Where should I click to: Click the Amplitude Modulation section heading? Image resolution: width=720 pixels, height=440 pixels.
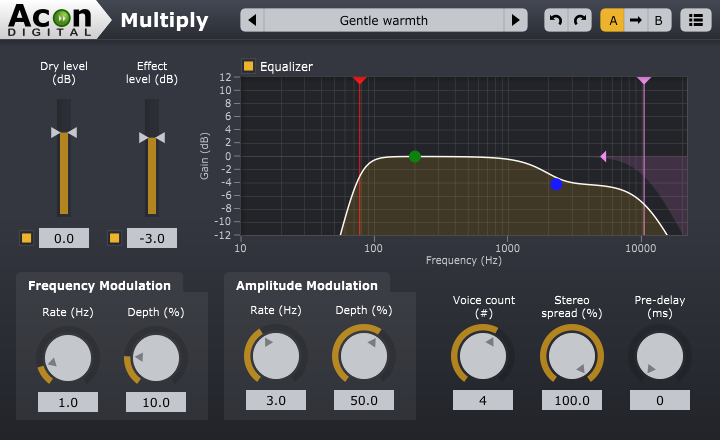click(x=307, y=286)
